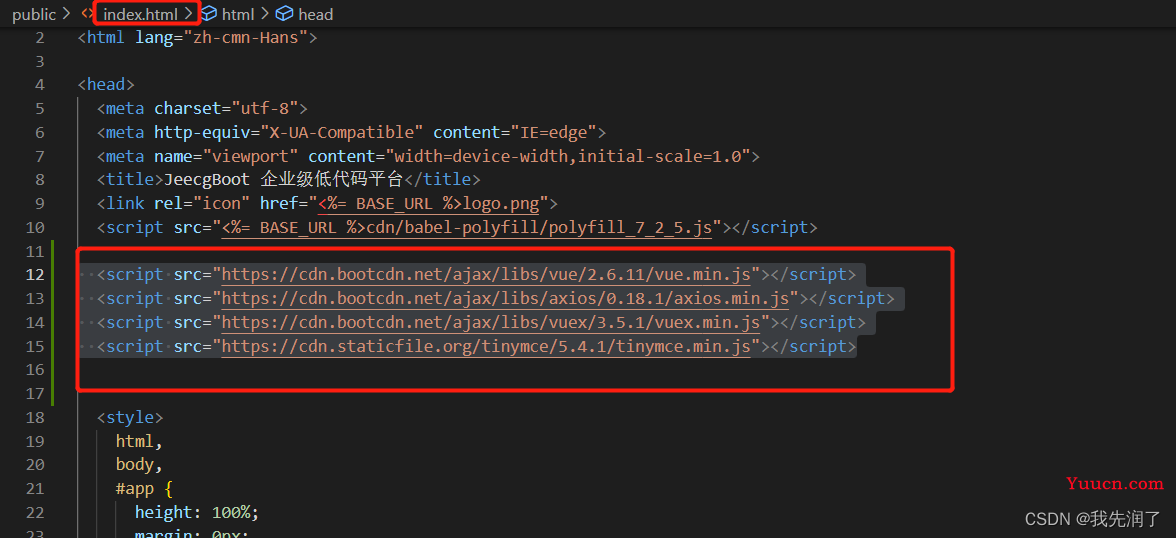Select line number 15 in the gutter
1176x538 pixels.
(35, 347)
